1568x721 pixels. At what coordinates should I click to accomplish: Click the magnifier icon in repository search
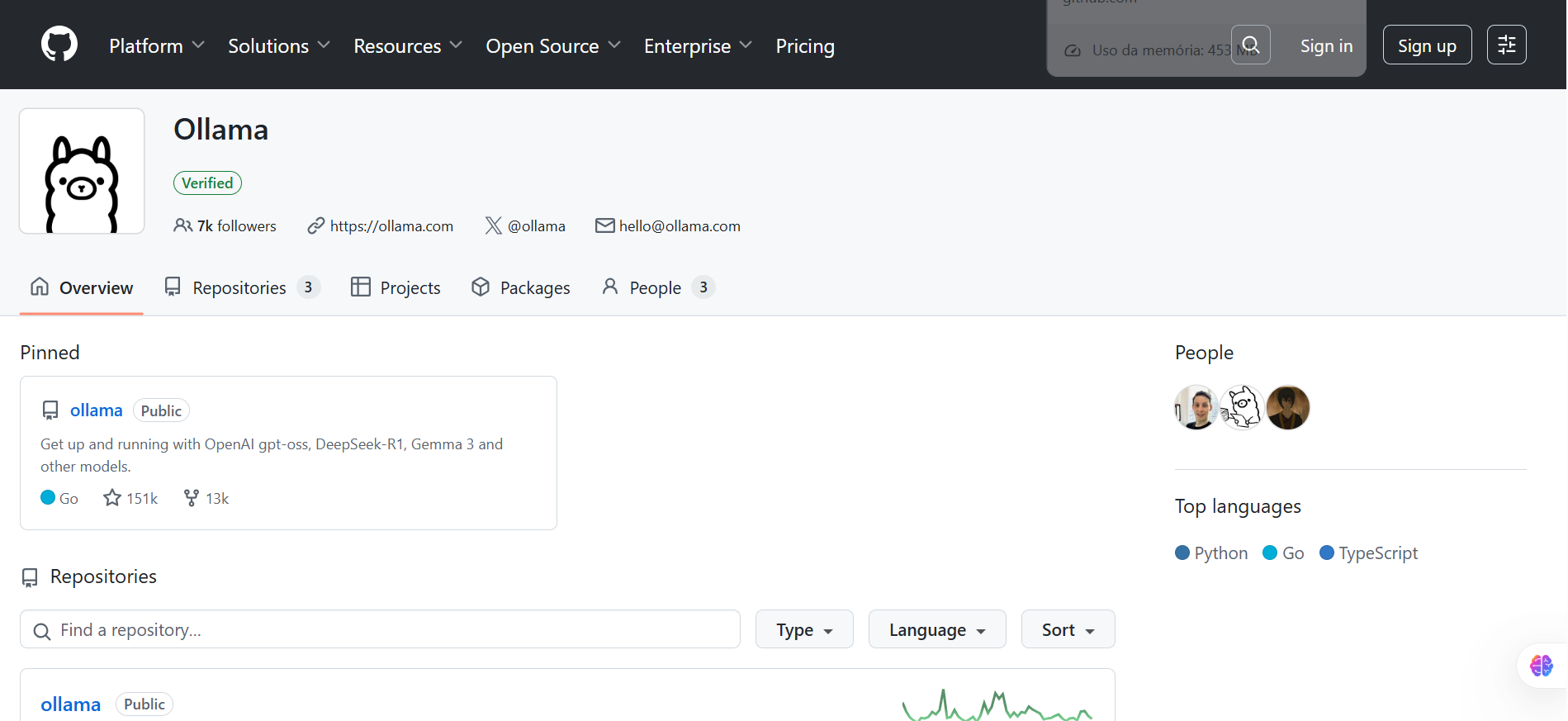point(42,631)
